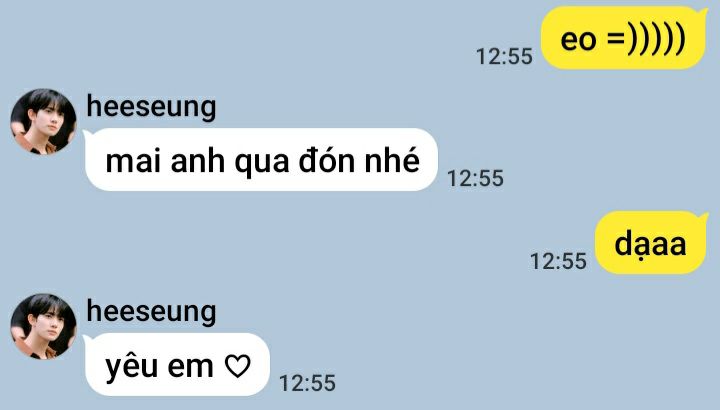Tap the word "yêu" in last message
This screenshot has width=720, height=410.
coord(131,368)
